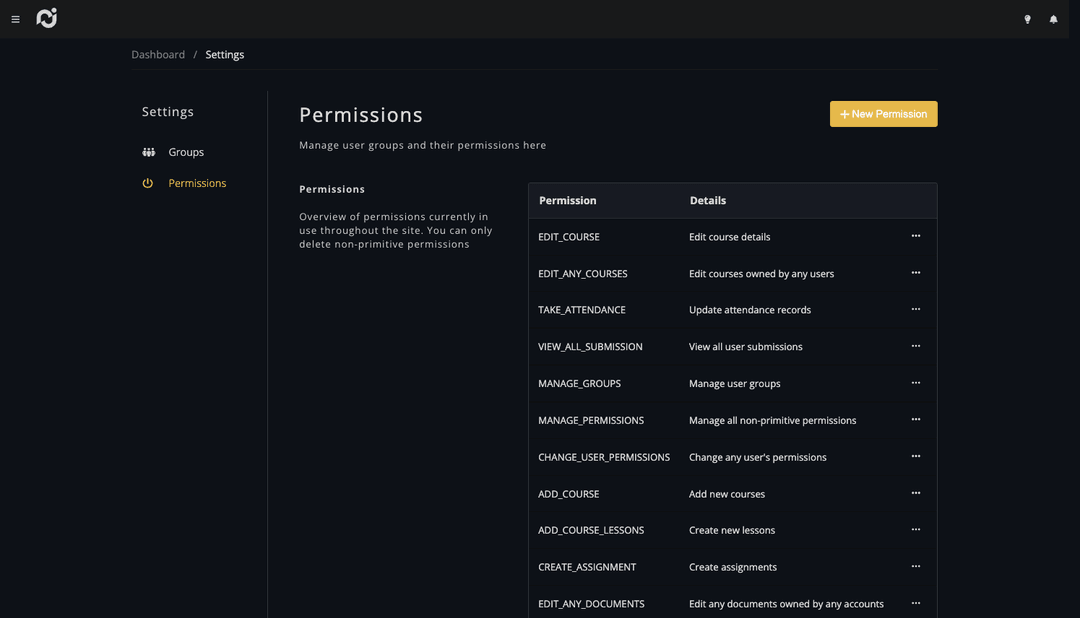
Task: Click the Details column header
Action: click(707, 200)
